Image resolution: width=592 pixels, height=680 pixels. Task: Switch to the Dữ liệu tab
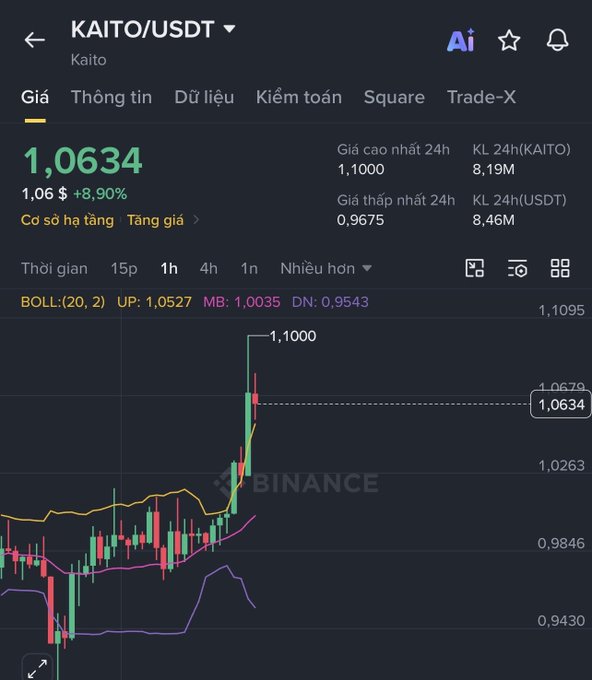[204, 97]
